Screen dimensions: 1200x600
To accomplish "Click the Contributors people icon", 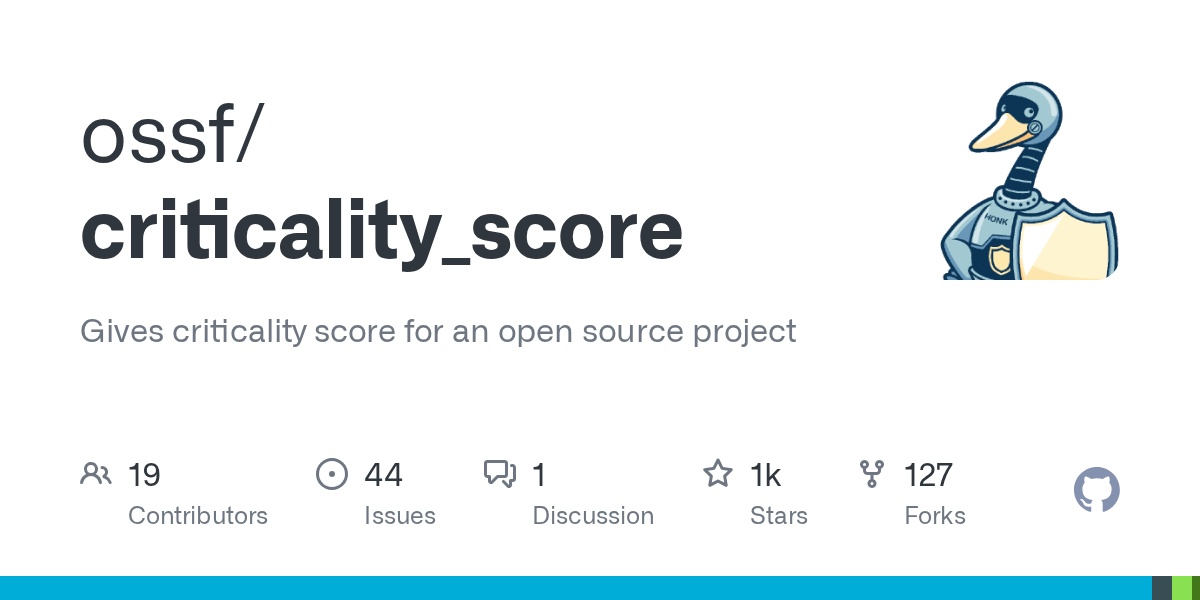I will point(96,474).
